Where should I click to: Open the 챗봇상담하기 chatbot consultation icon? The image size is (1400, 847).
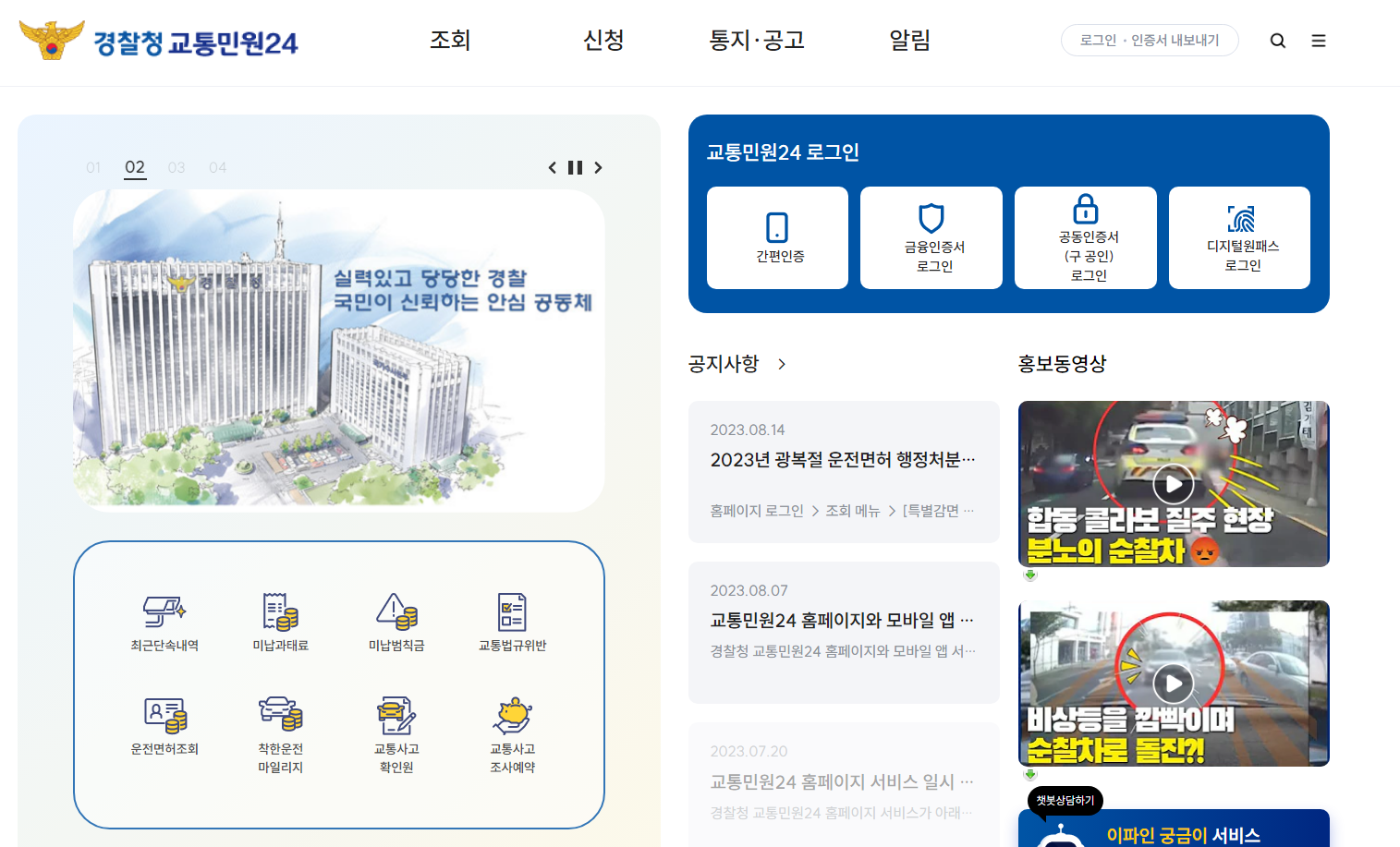pyautogui.click(x=1064, y=801)
